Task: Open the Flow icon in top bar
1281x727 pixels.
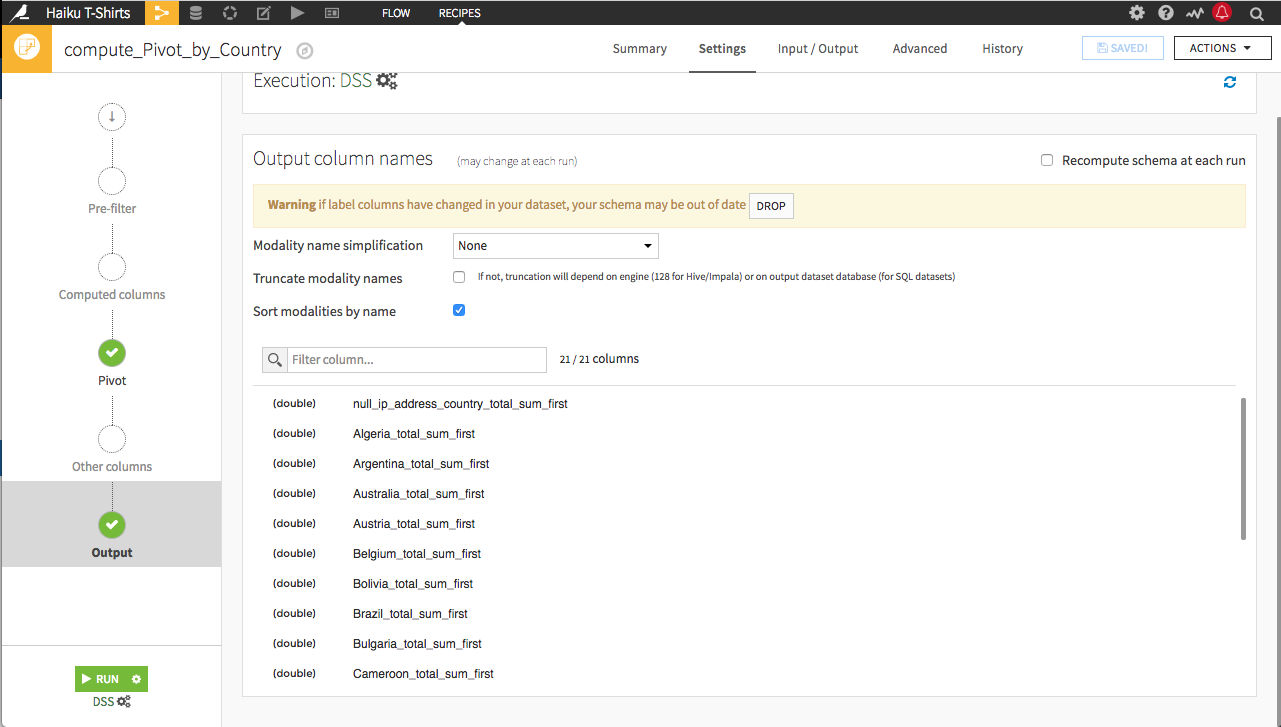Action: tap(161, 13)
